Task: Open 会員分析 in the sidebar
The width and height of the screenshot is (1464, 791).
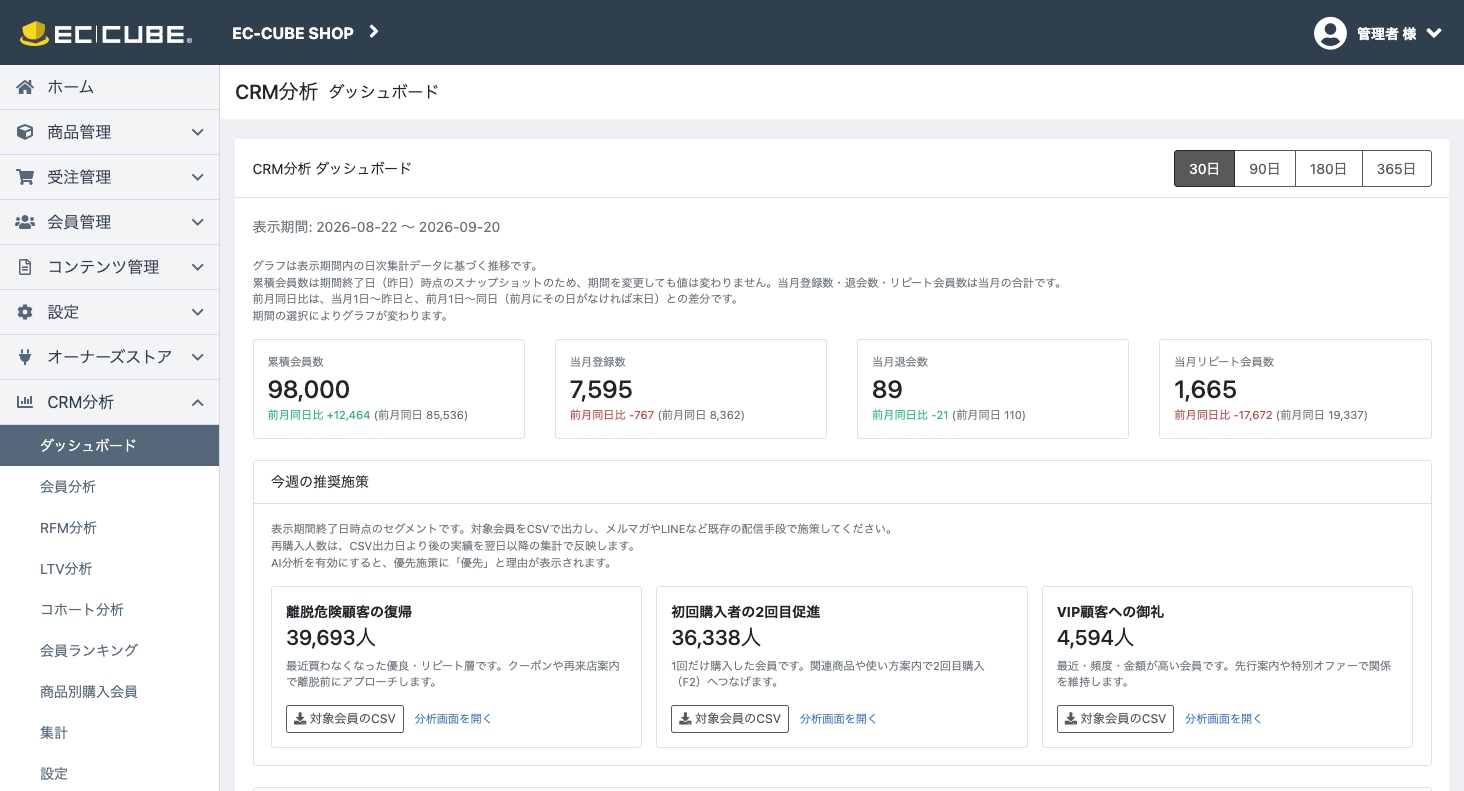Action: click(x=109, y=486)
